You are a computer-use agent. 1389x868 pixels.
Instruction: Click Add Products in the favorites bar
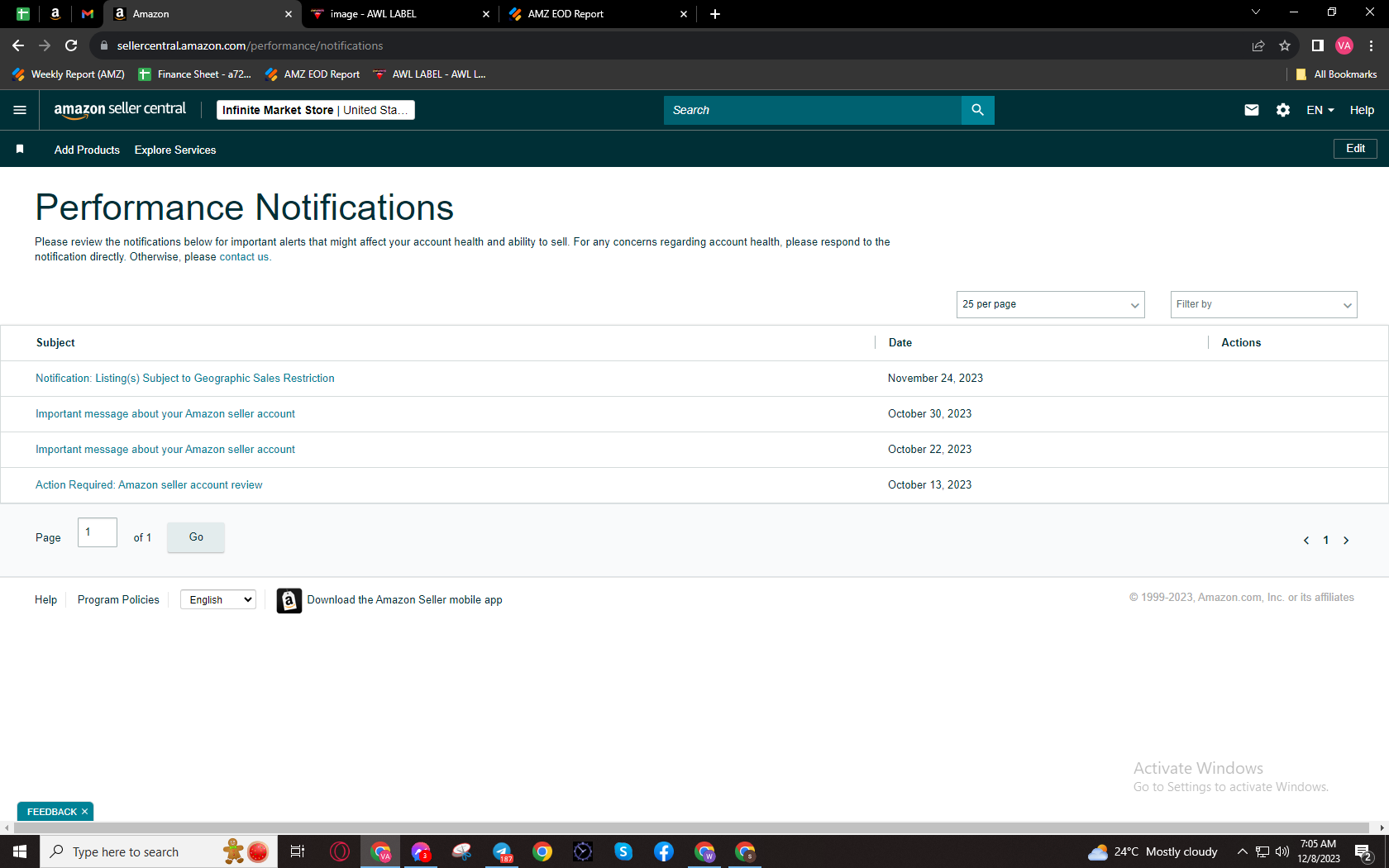coord(87,150)
